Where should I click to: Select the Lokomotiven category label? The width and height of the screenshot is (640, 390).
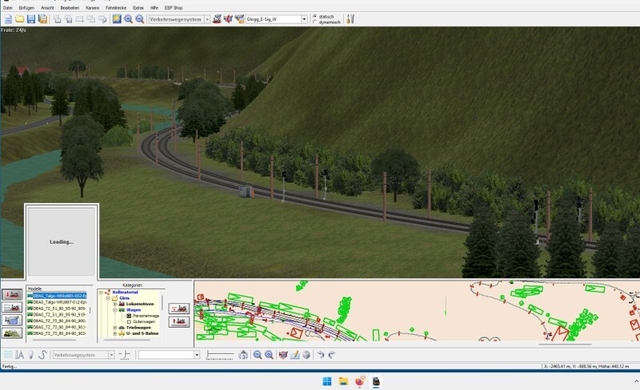[140, 304]
